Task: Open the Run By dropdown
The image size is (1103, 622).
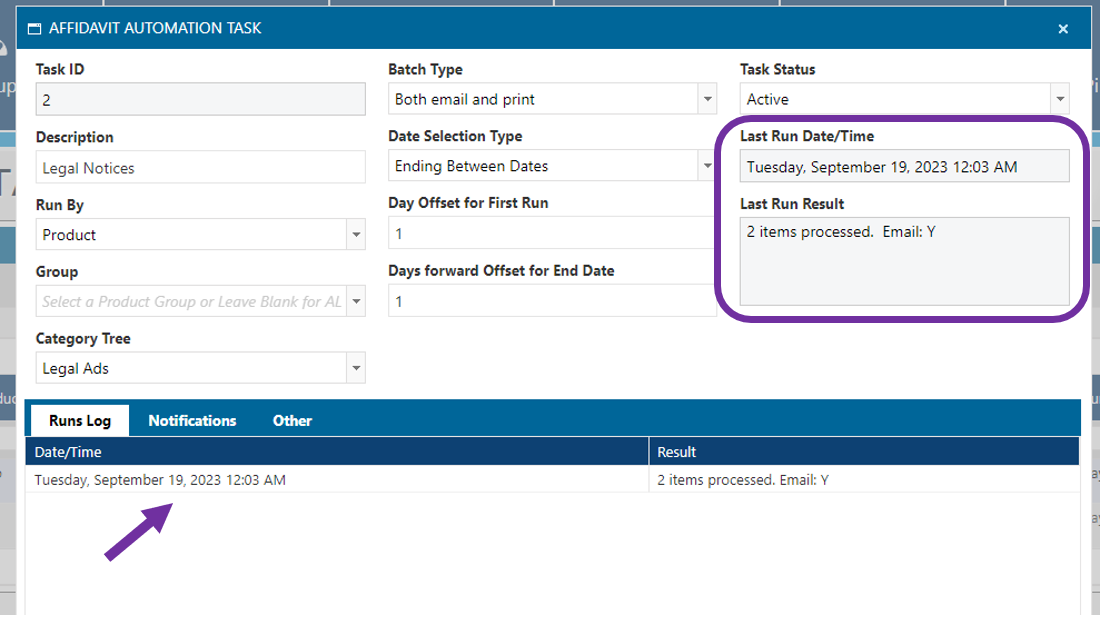Action: (x=357, y=235)
